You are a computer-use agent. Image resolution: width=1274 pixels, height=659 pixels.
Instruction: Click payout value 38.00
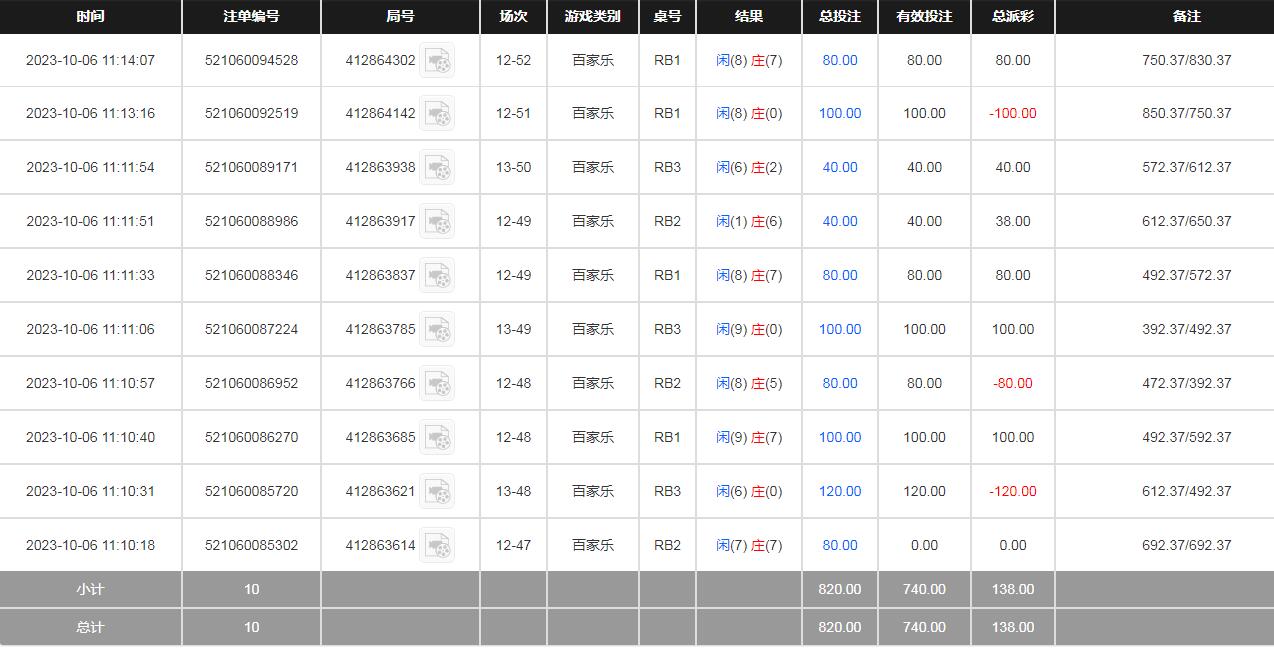click(1013, 221)
